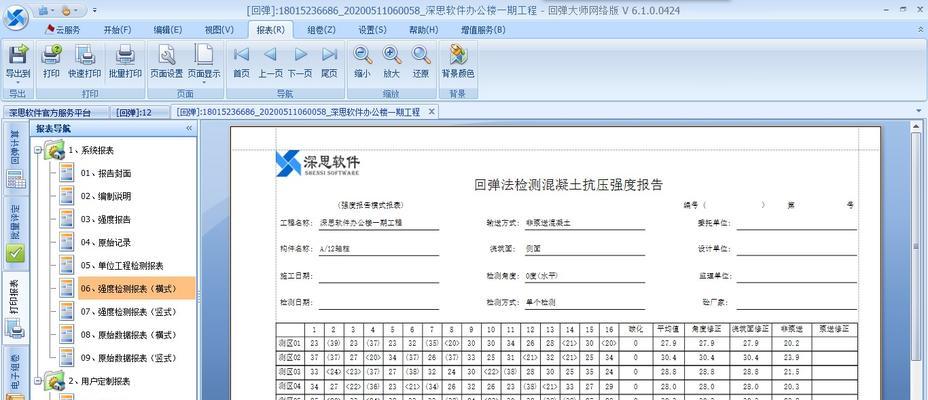Click the 碳化 column header
The image size is (928, 400).
635,329
